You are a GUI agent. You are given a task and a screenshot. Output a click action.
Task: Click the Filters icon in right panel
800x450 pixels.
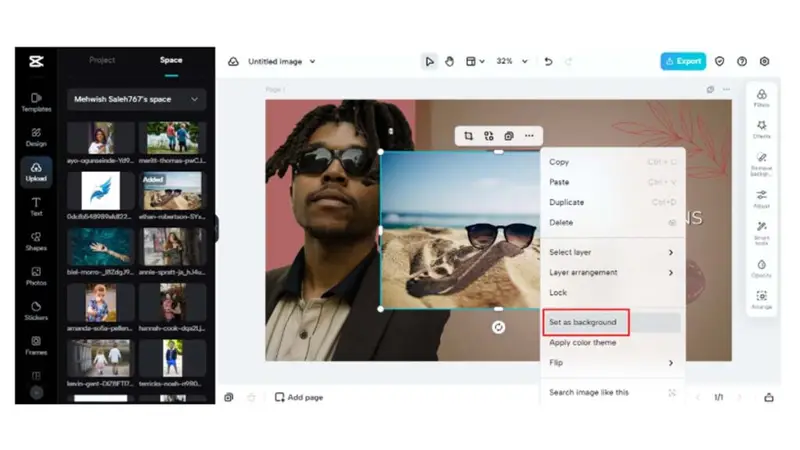(762, 98)
